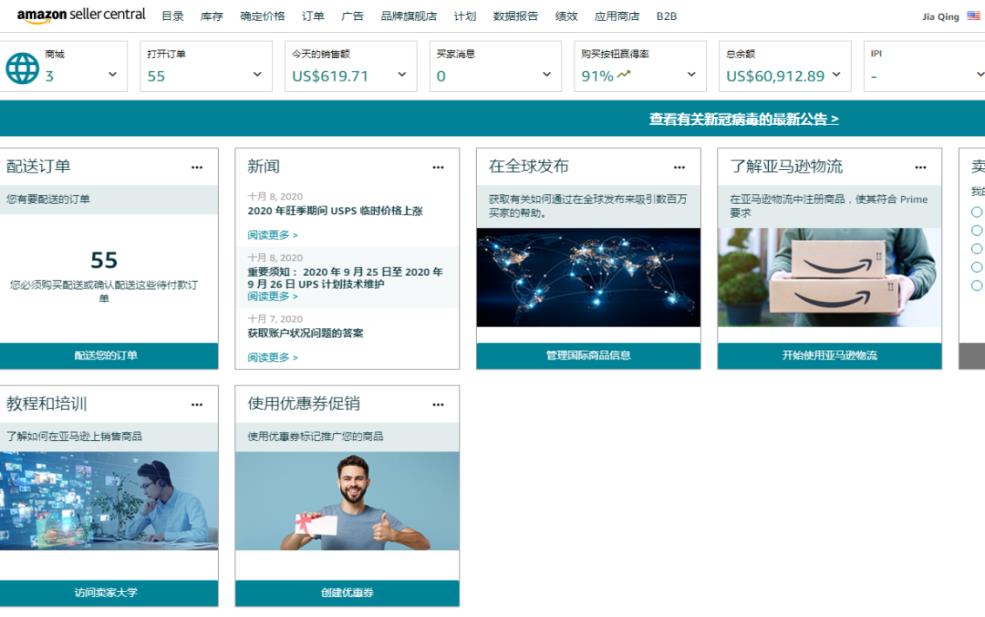The image size is (985, 617).
Task: Click the Amazon Seller Central logo
Action: (81, 15)
